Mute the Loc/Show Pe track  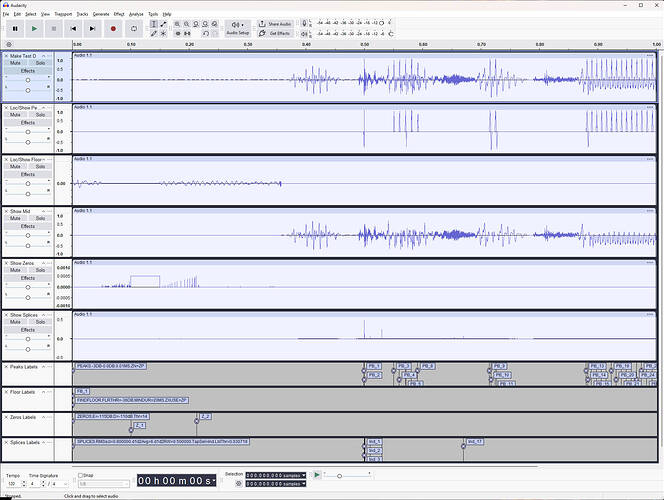[15, 115]
